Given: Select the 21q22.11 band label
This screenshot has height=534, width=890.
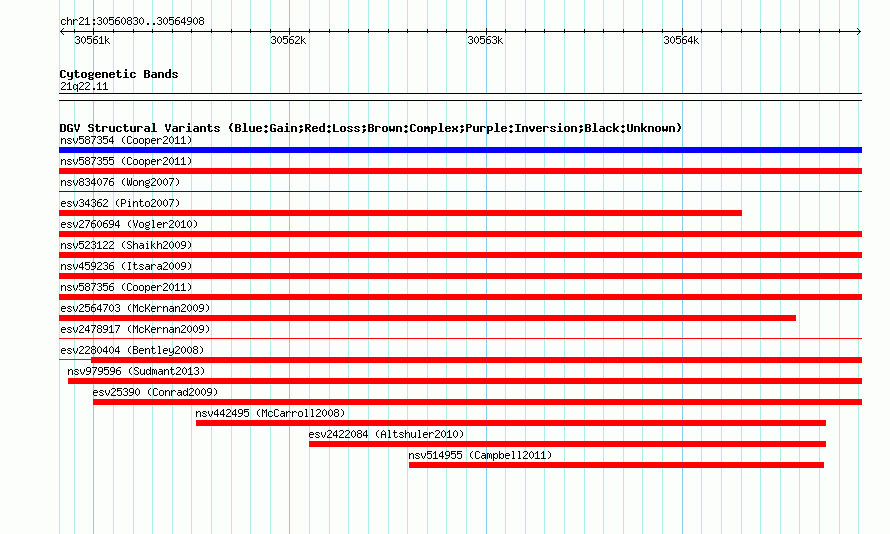Looking at the screenshot, I should [x=84, y=86].
